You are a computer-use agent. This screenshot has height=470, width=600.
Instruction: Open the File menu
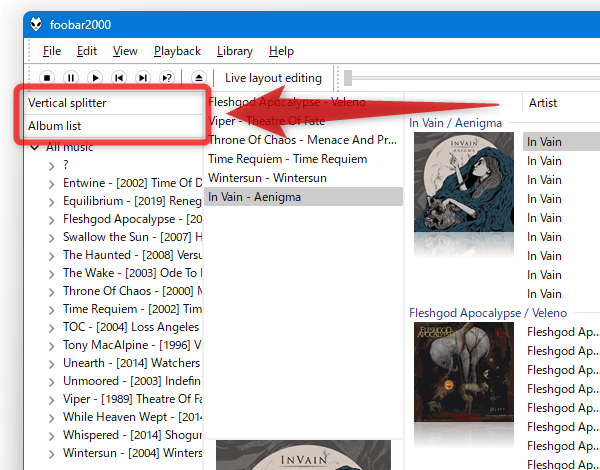click(x=52, y=51)
